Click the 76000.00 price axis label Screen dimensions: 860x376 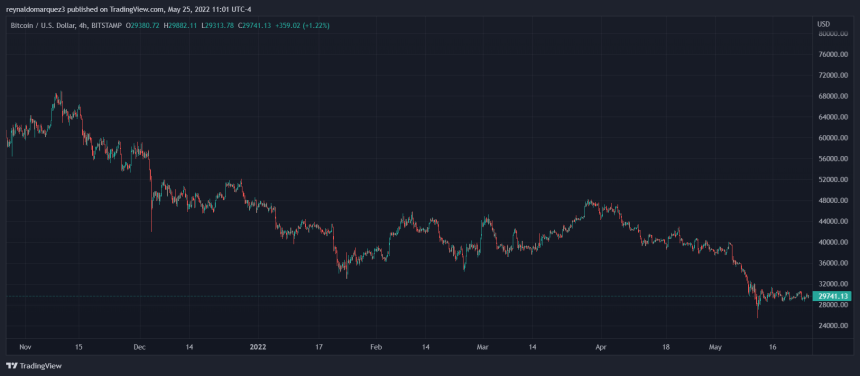[834, 55]
